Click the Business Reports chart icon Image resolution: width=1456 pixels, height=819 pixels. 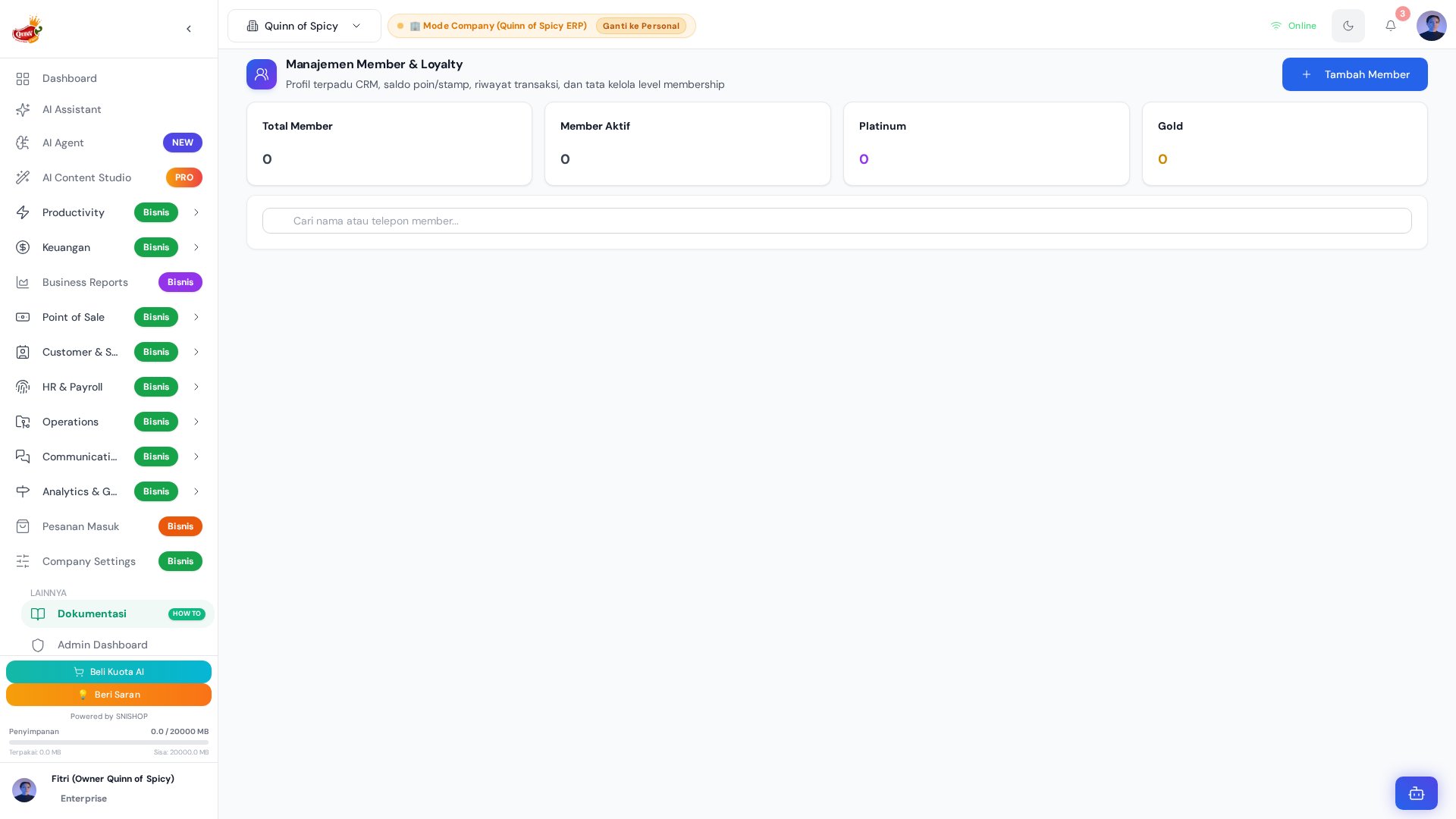[x=23, y=282]
